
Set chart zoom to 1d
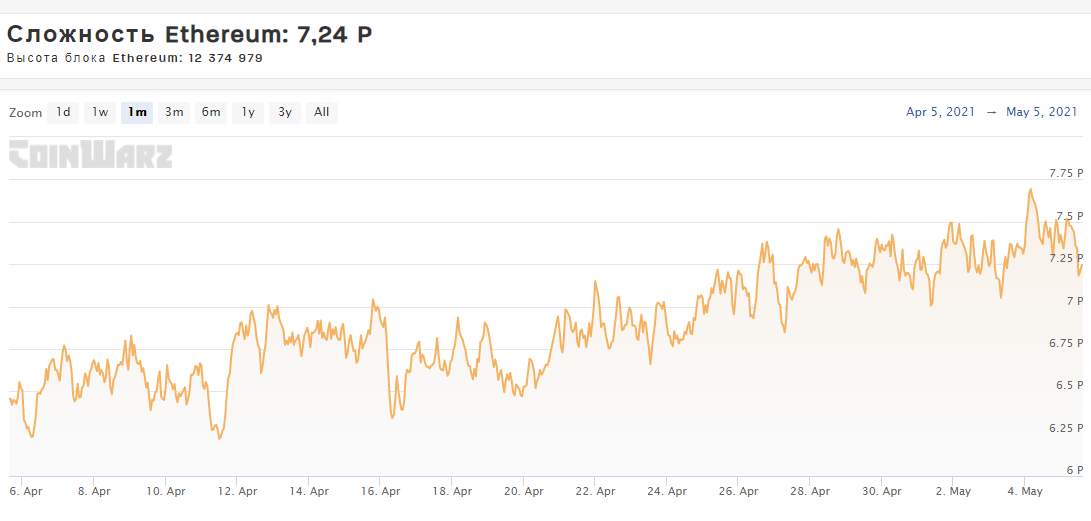63,113
